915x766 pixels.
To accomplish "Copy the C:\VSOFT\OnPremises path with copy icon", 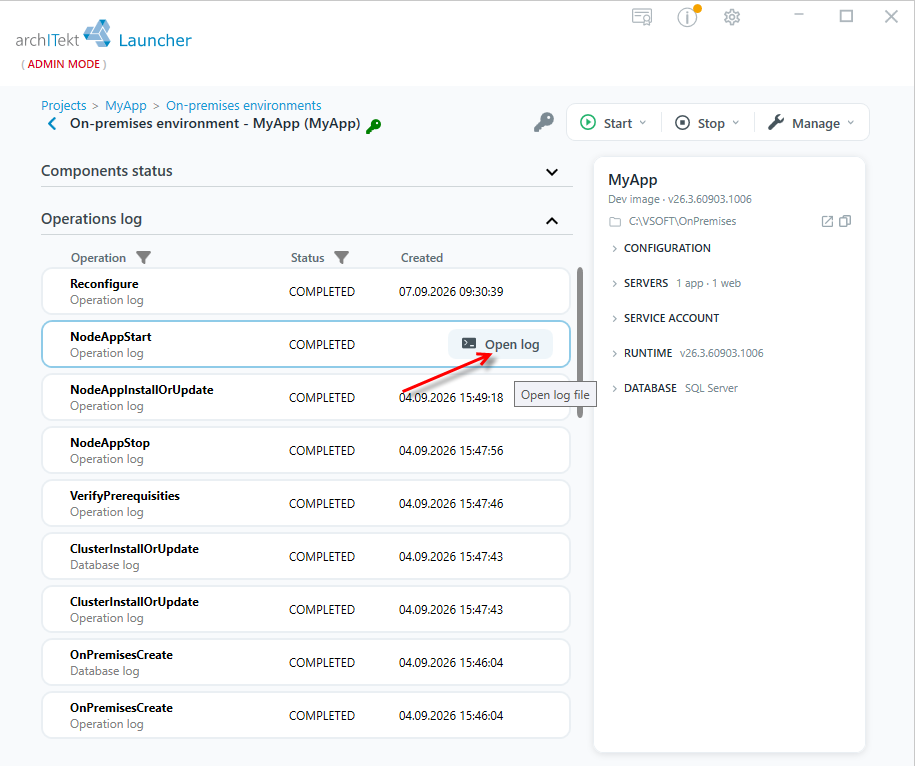I will pyautogui.click(x=845, y=221).
